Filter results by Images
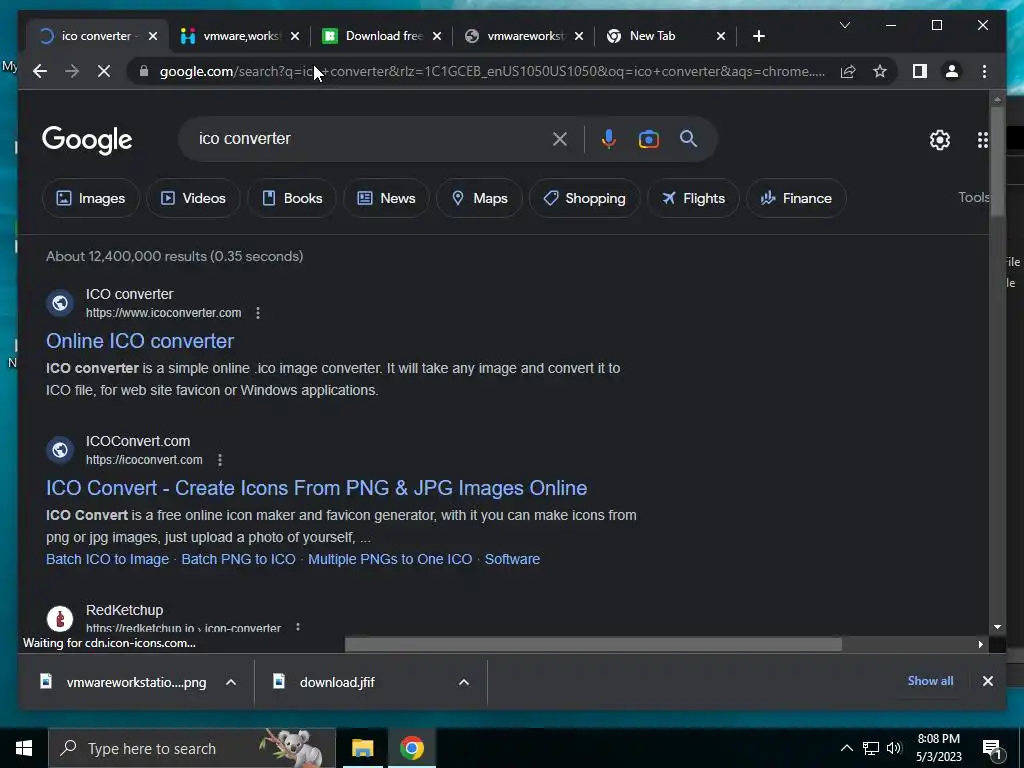Viewport: 1024px width, 768px height. tap(91, 198)
